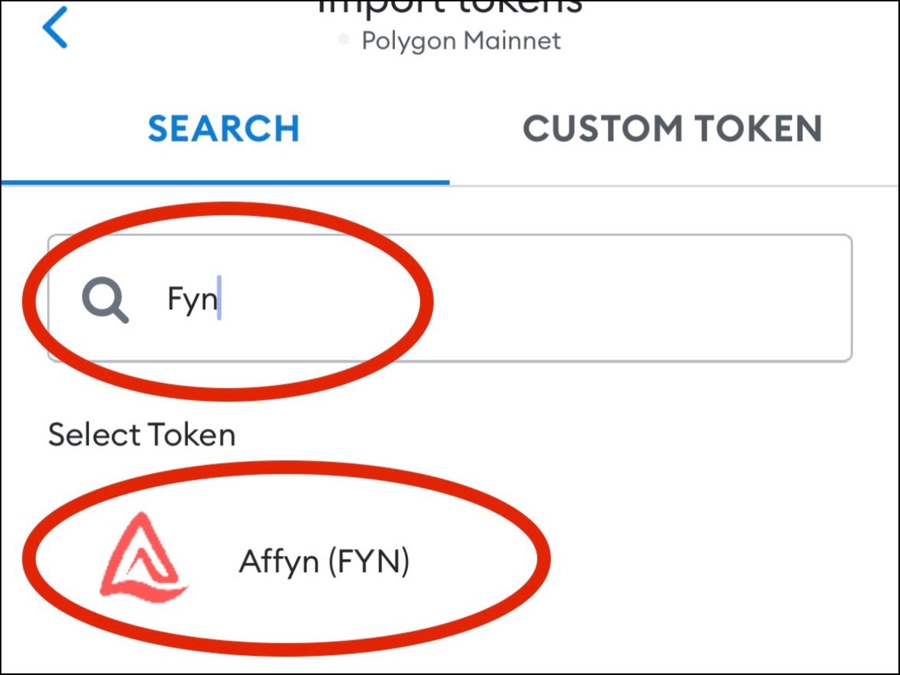Screen dimensions: 900x675
Task: Open the CUSTOM TOKEN tab
Action: (x=672, y=128)
